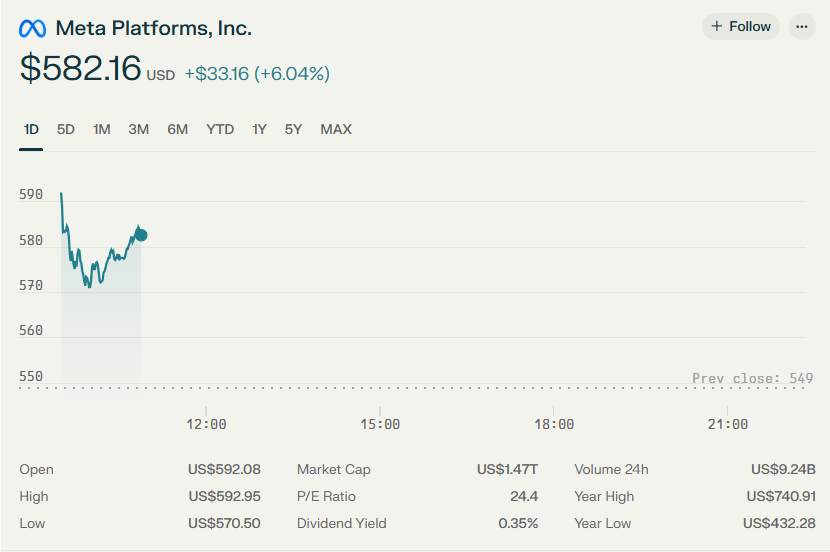This screenshot has width=830, height=552.
Task: Click the 580 price axis label
Action: click(31, 240)
